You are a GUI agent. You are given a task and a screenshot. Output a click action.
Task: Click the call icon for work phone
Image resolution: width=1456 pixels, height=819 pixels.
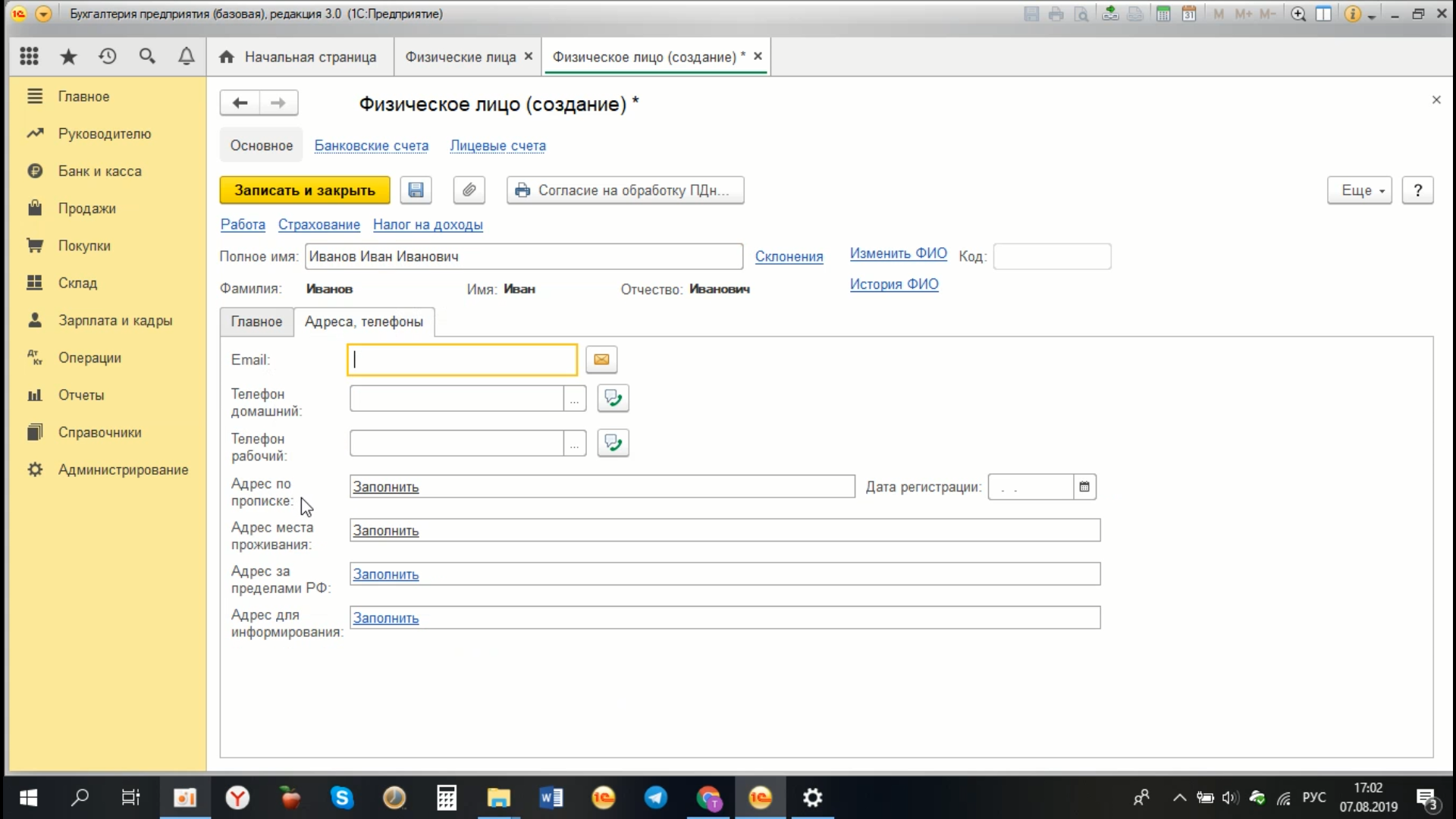point(613,443)
